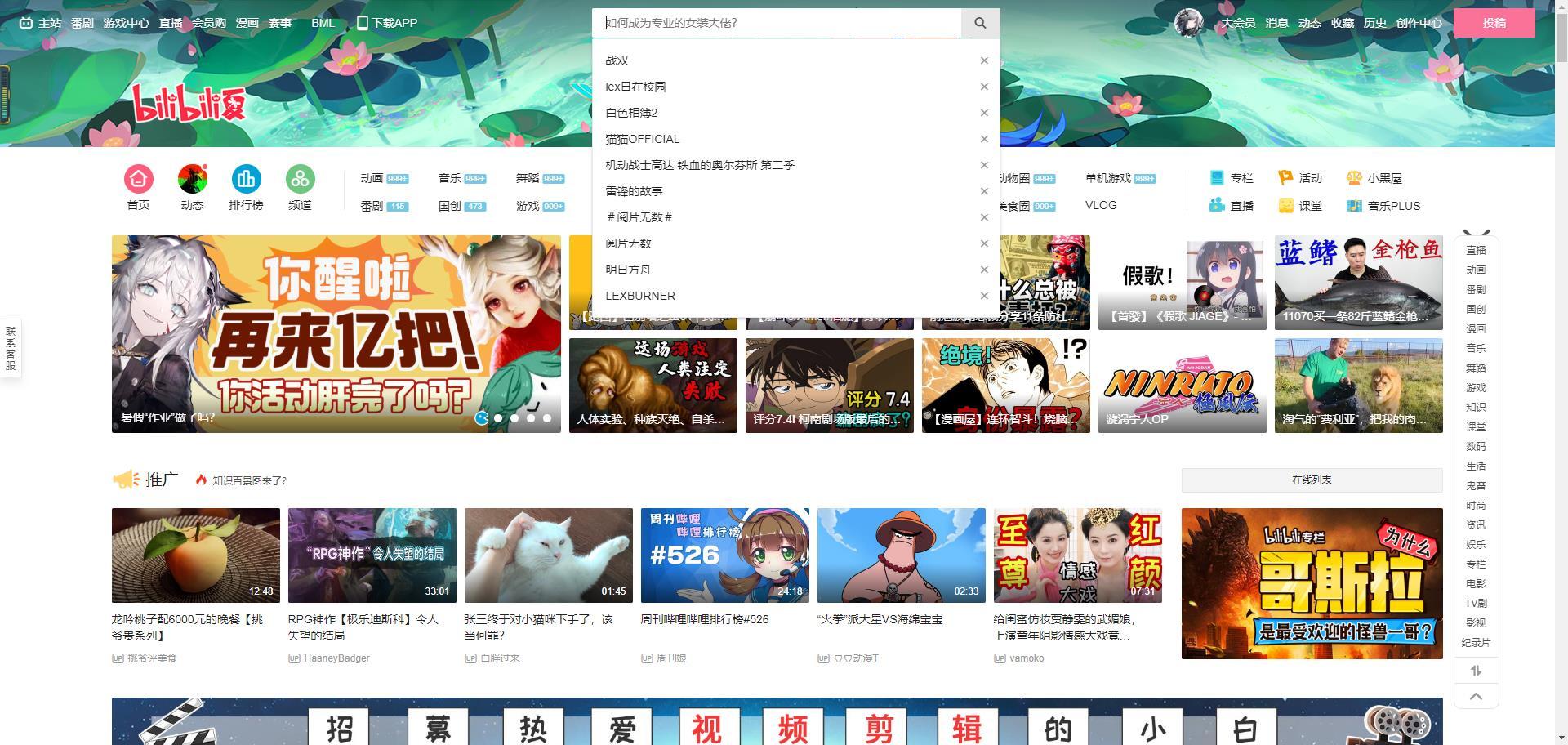The width and height of the screenshot is (1568, 745).
Task: Open 创作中心 creator center link
Action: click(1419, 23)
